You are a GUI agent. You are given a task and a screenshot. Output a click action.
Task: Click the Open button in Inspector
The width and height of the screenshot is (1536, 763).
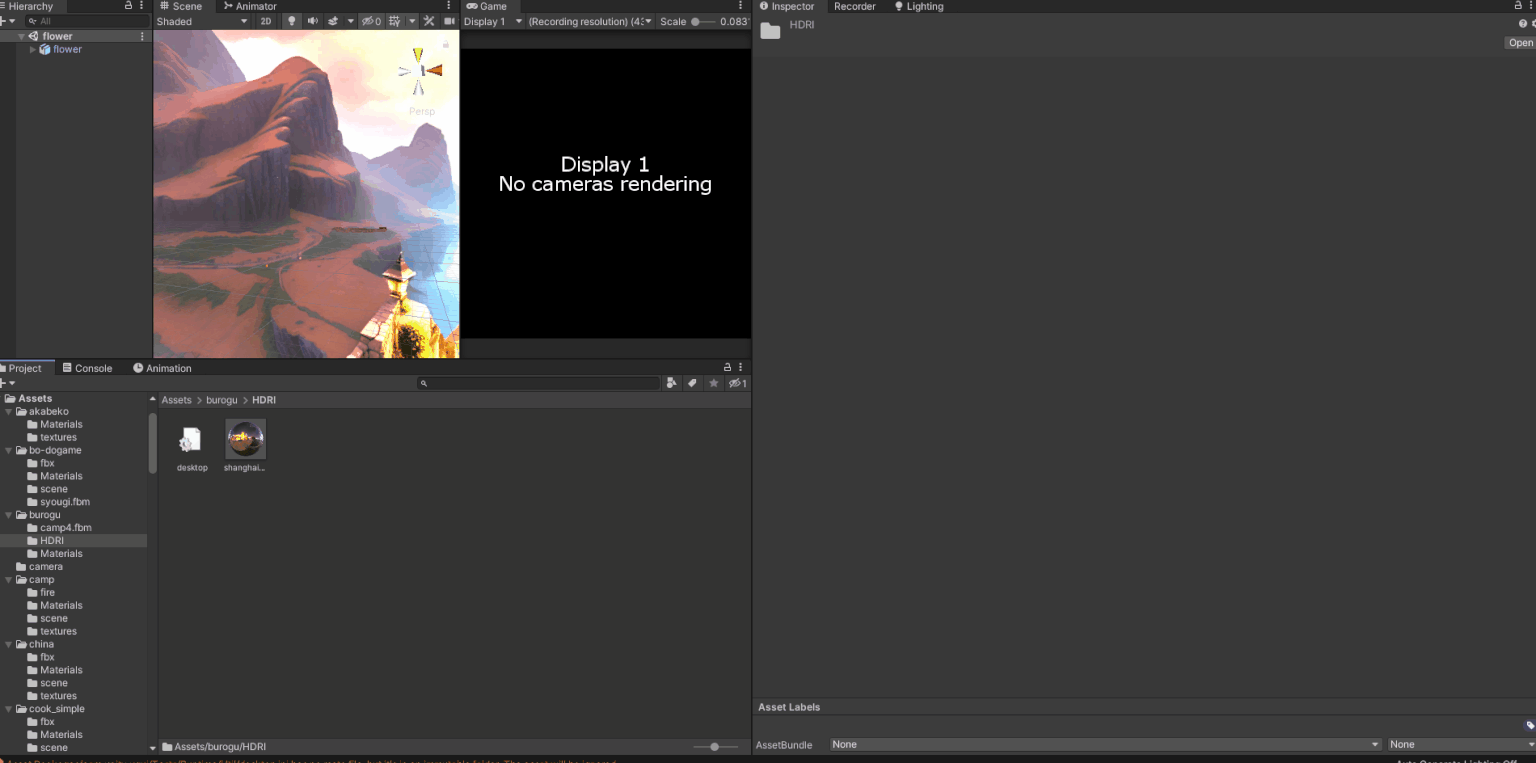(x=1519, y=42)
